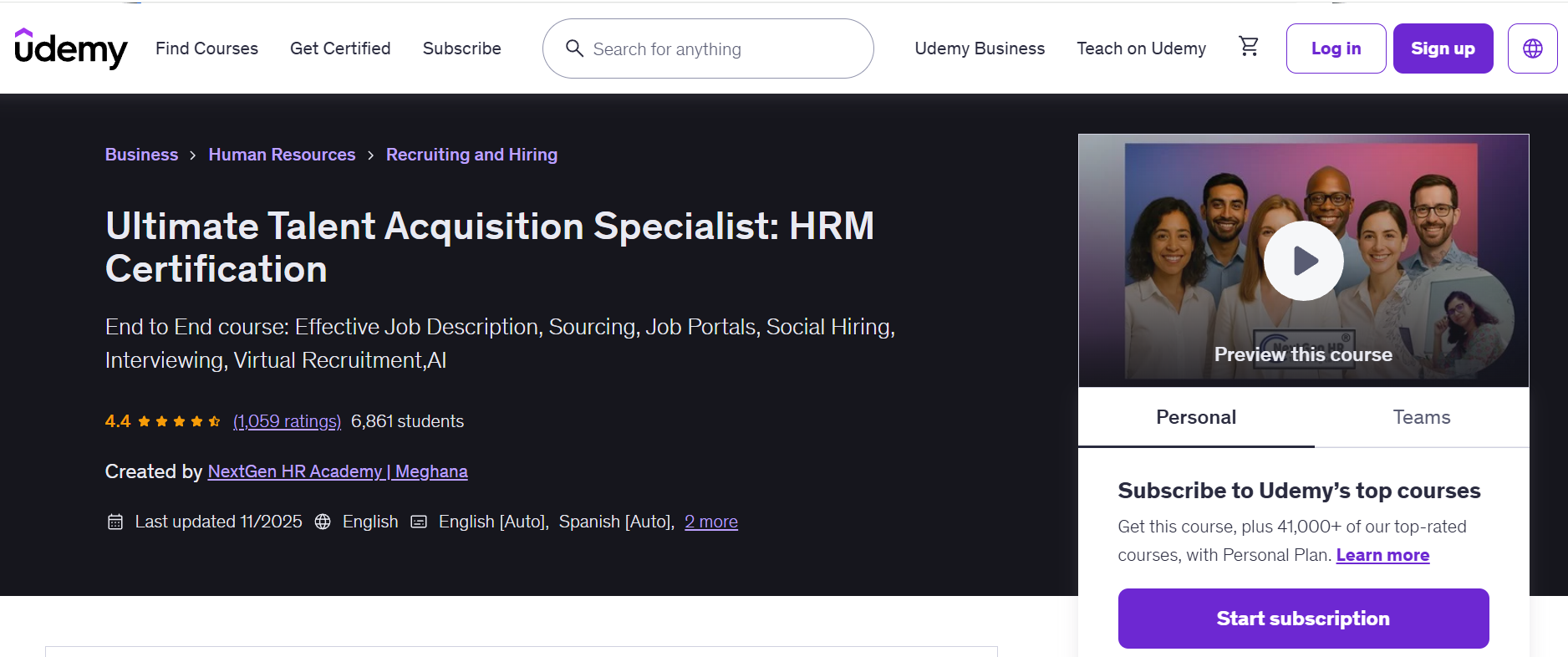The image size is (1568, 657).
Task: Open the 1,059 ratings link
Action: click(287, 421)
